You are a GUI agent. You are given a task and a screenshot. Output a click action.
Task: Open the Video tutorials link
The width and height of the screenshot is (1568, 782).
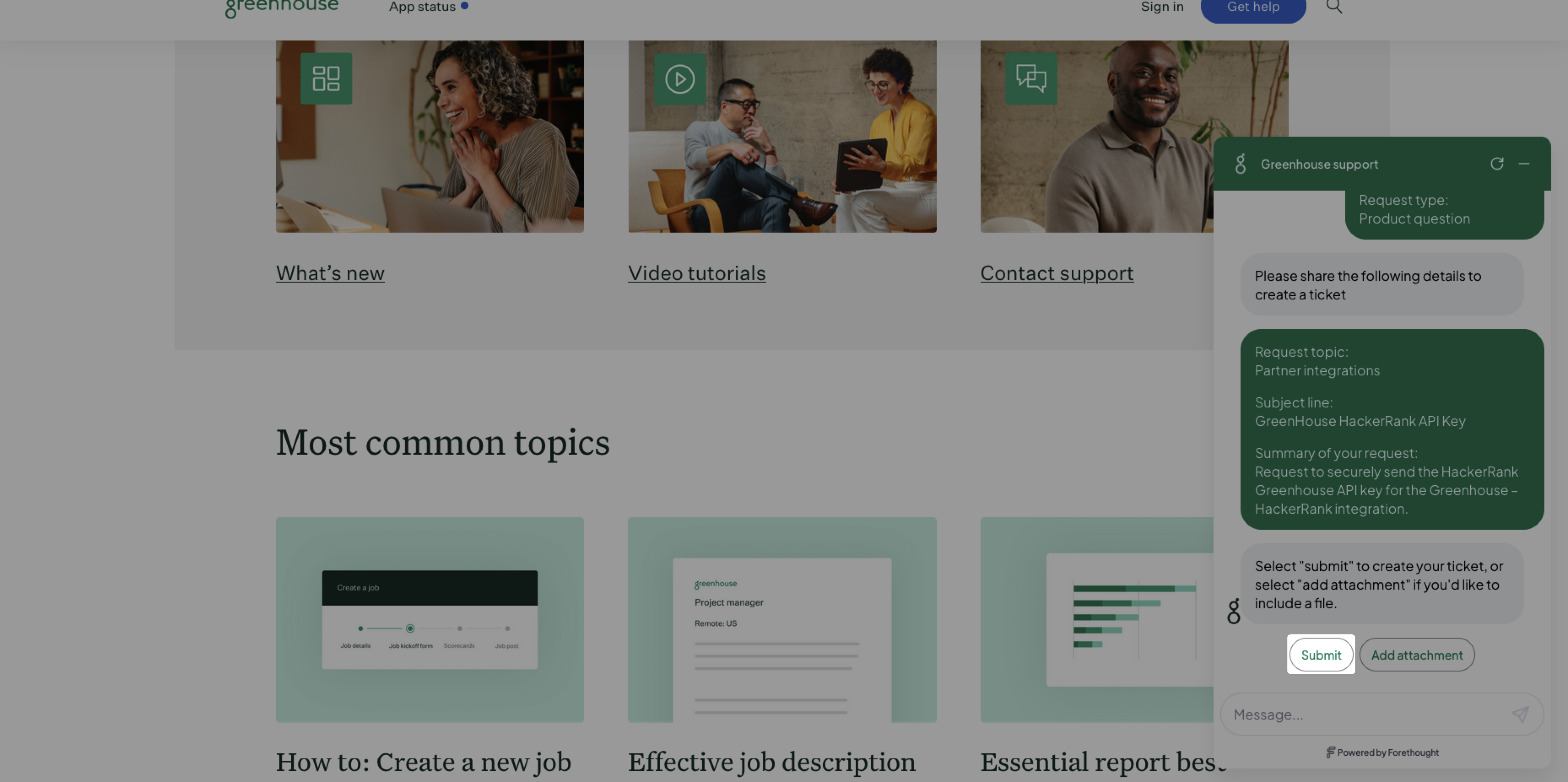[696, 273]
